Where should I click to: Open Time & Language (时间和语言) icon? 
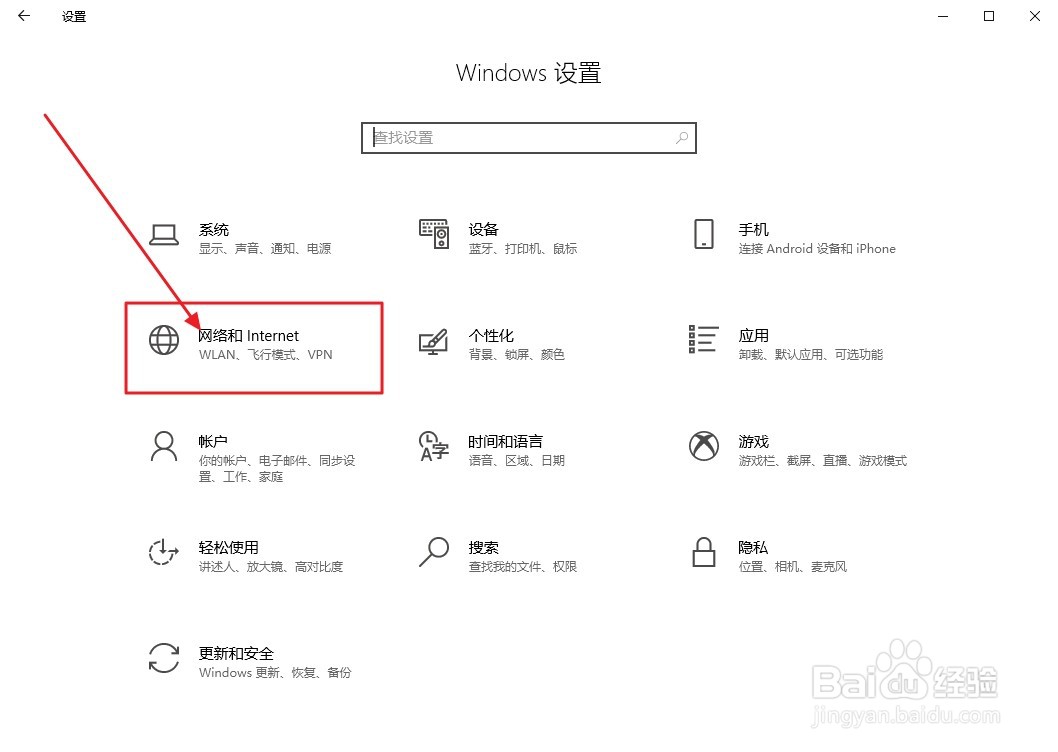[x=433, y=446]
